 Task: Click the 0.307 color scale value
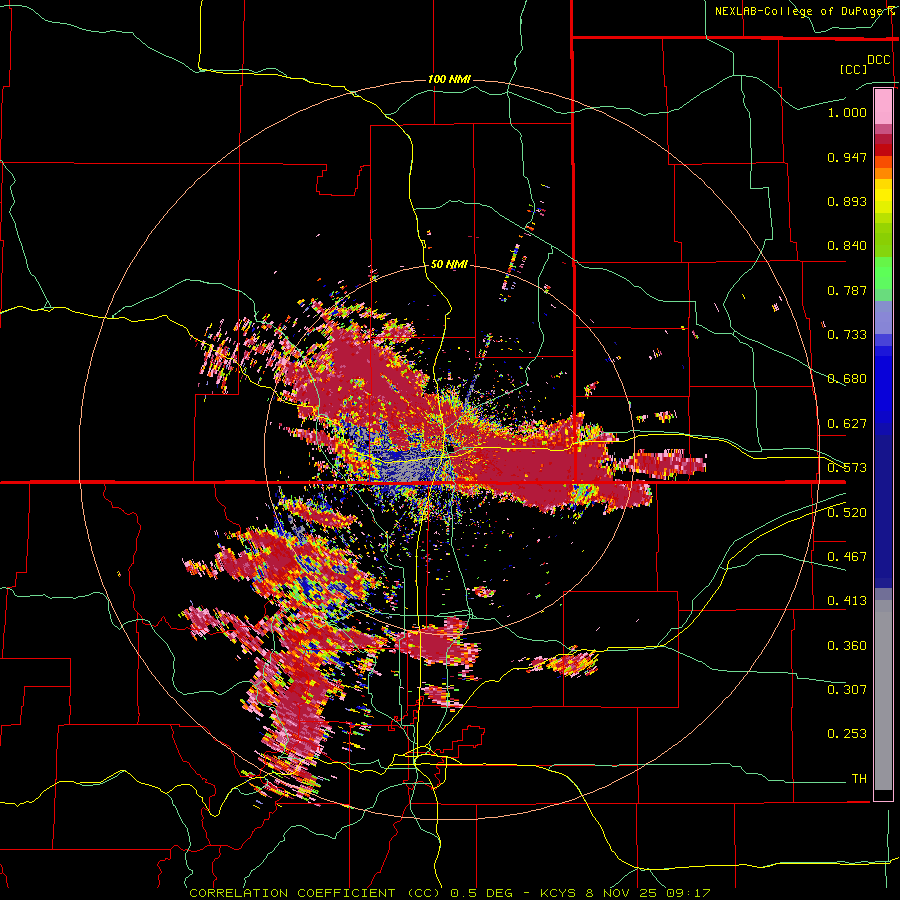(x=847, y=690)
